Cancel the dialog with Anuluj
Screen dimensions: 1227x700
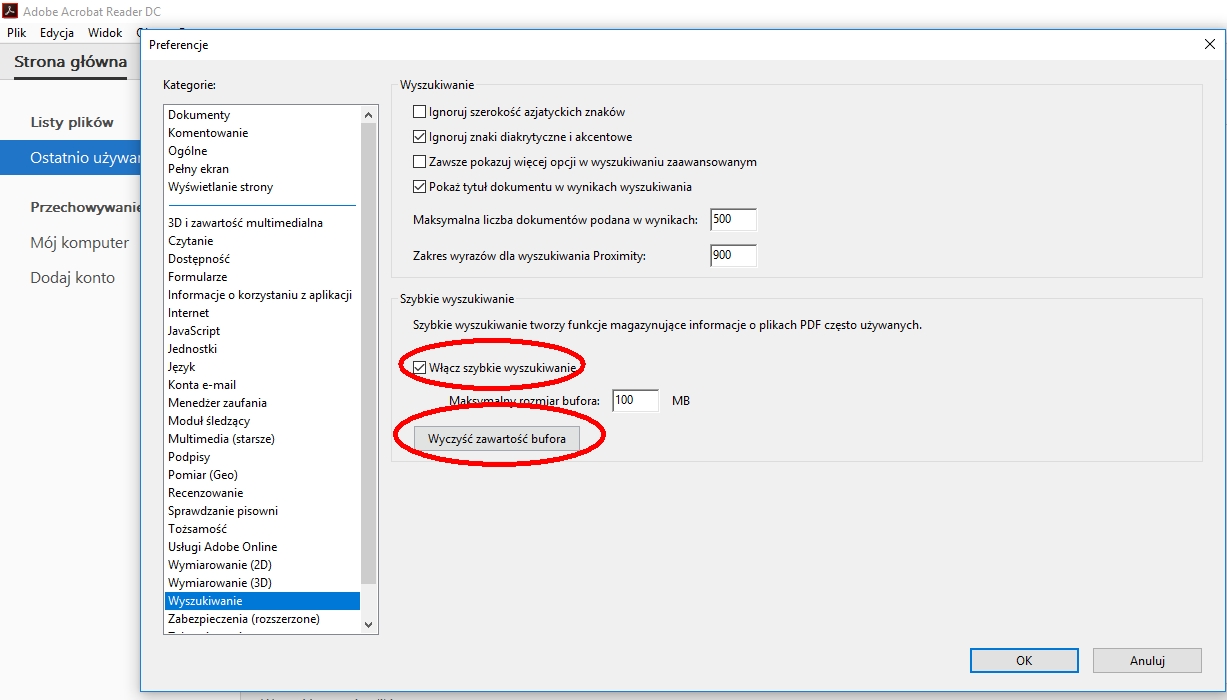pyautogui.click(x=1147, y=660)
